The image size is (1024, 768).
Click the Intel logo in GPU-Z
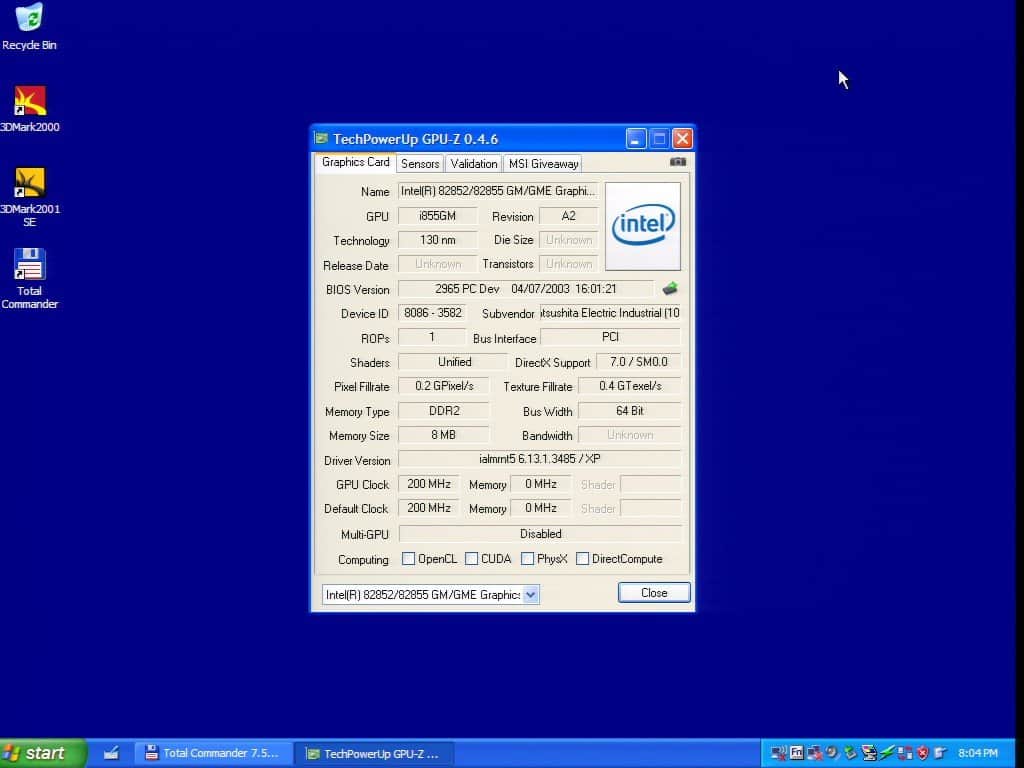tap(643, 225)
